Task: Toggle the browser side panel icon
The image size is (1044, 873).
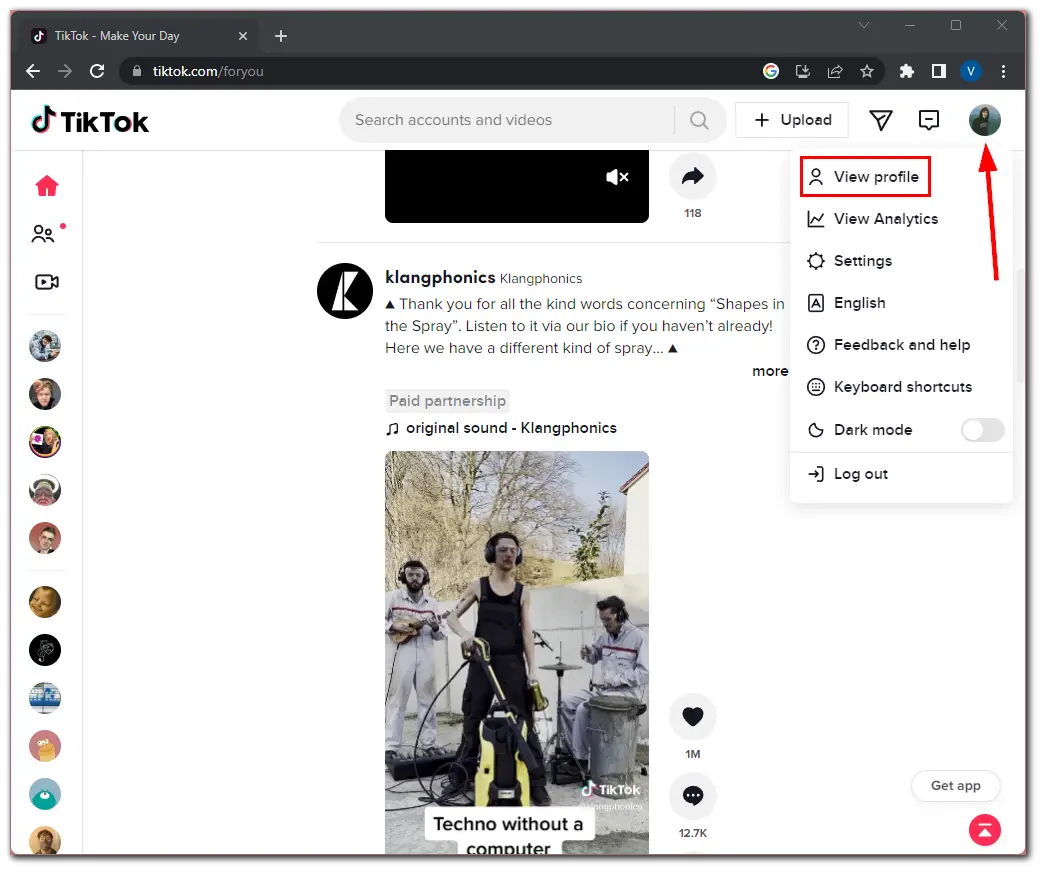Action: coord(938,71)
